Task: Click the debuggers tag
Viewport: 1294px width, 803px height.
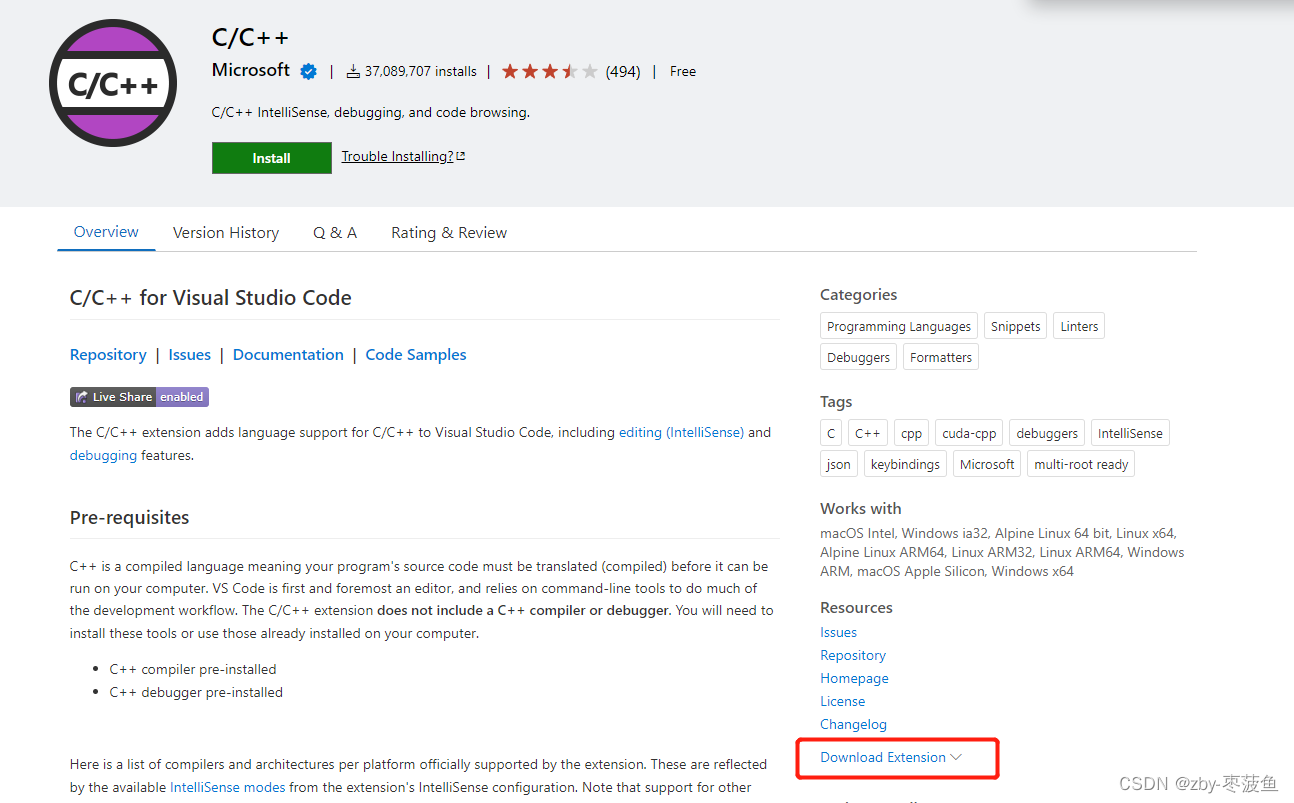Action: point(1047,433)
